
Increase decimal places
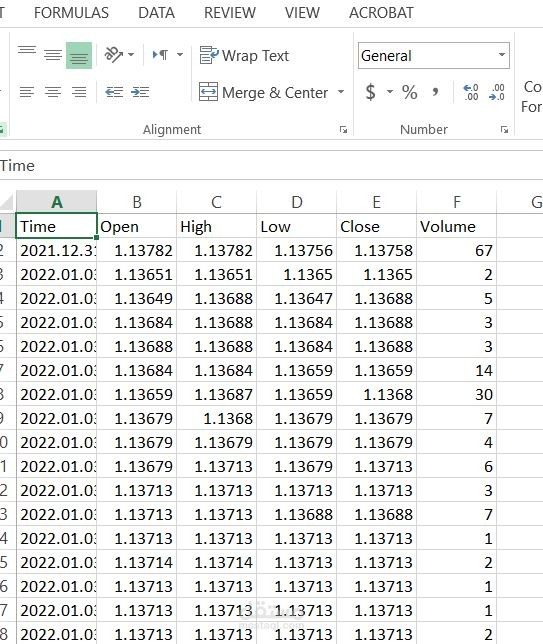471,92
